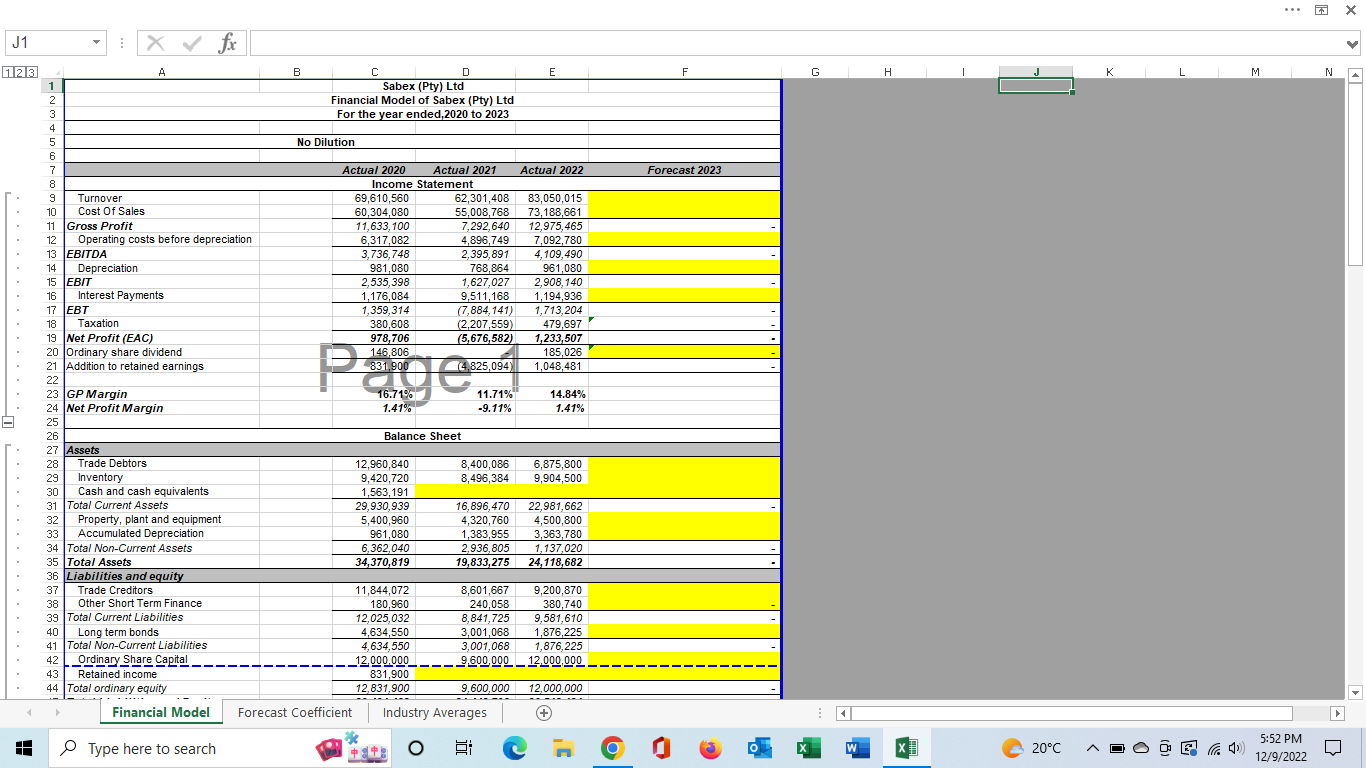The height and width of the screenshot is (768, 1366).
Task: Open Task View on taskbar
Action: (464, 749)
